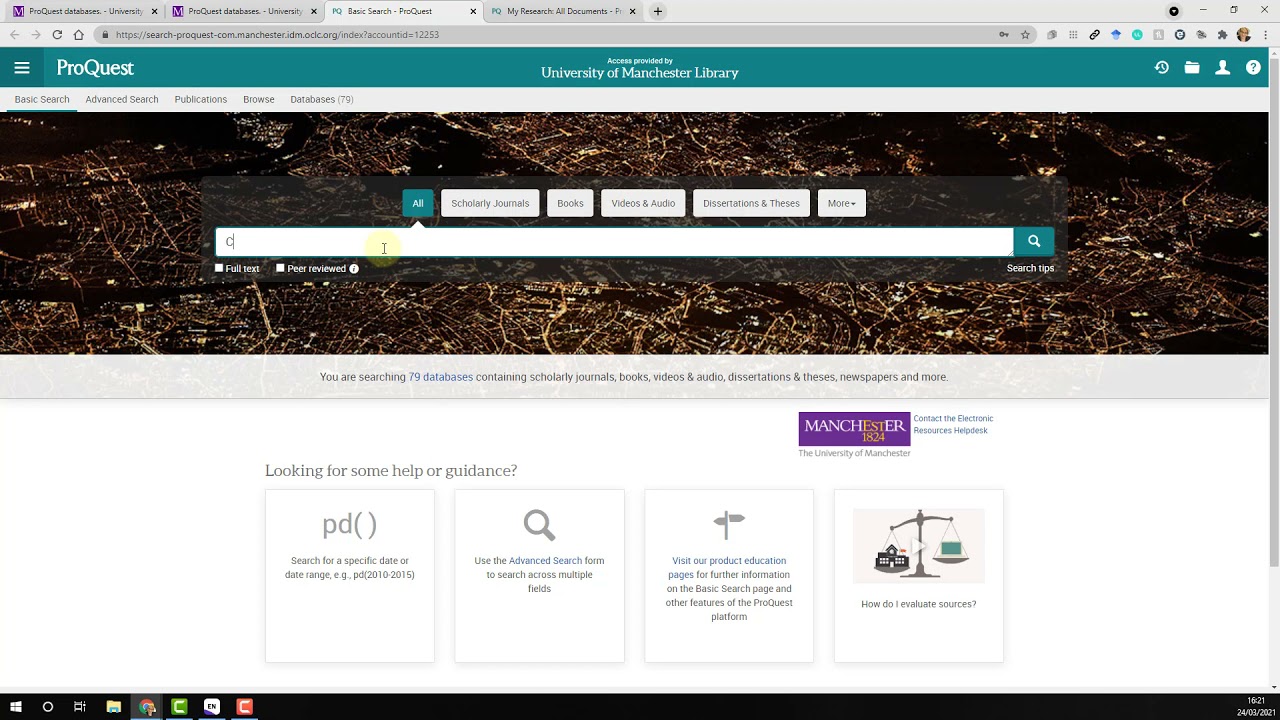Tick the Peer reviewed checkbox
Viewport: 1280px width, 720px height.
click(x=280, y=268)
